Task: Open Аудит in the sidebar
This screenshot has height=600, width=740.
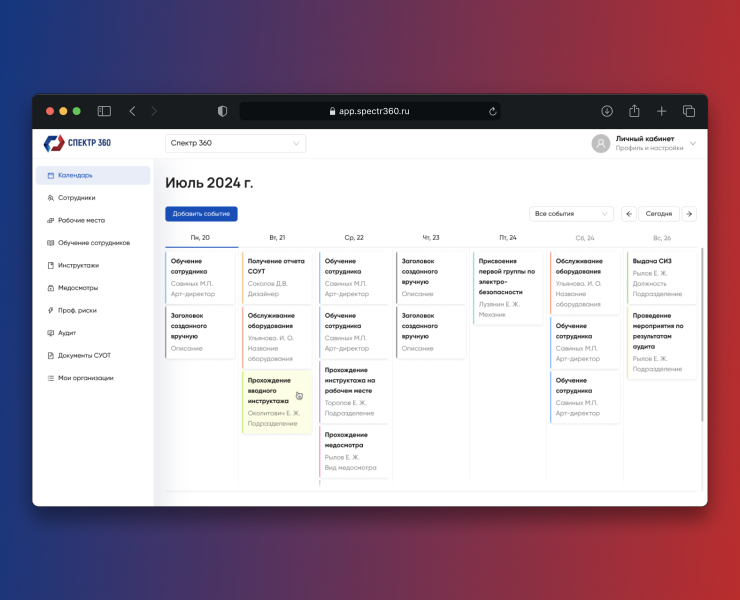Action: [93, 333]
